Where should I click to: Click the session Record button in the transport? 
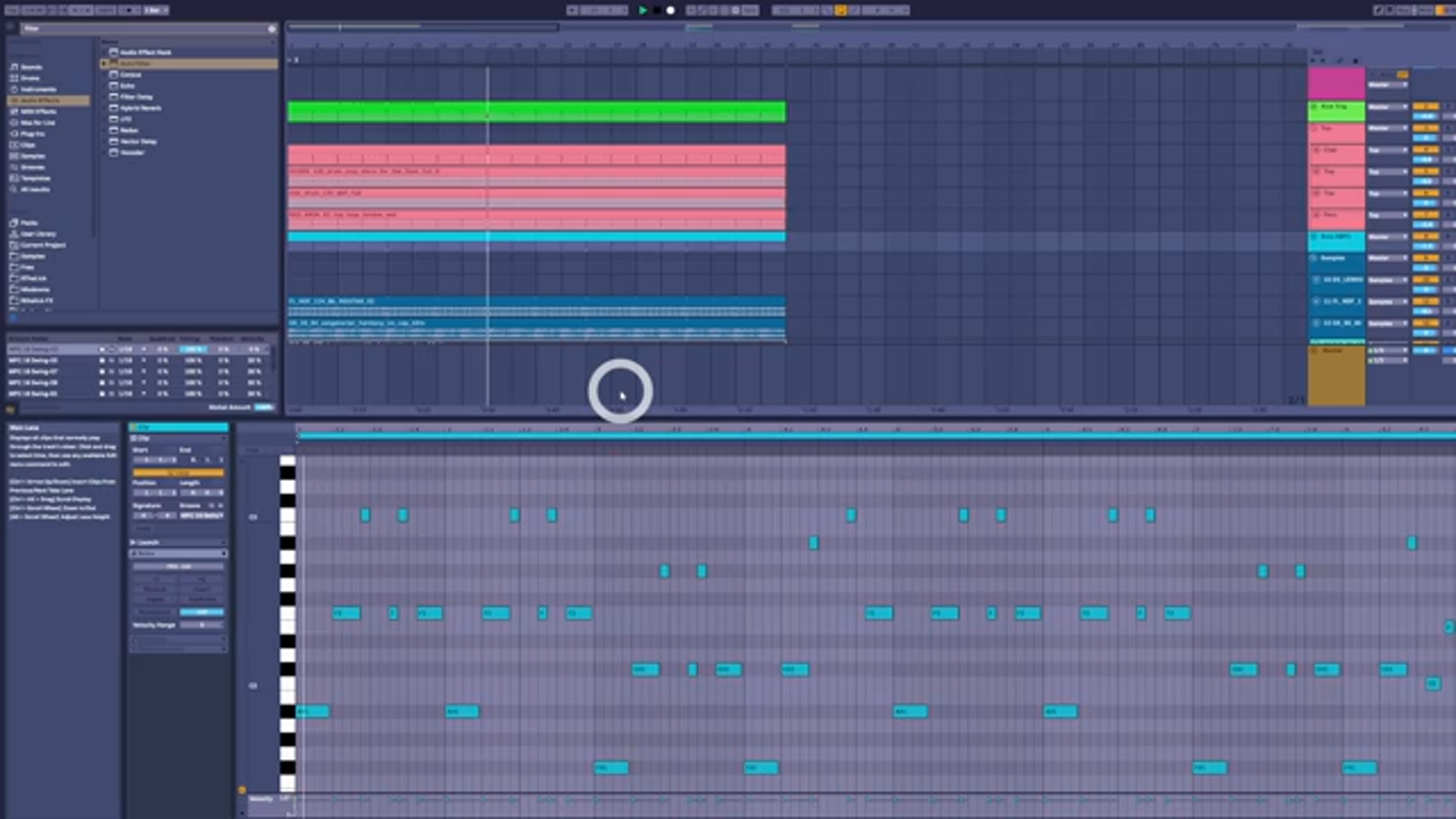click(671, 10)
